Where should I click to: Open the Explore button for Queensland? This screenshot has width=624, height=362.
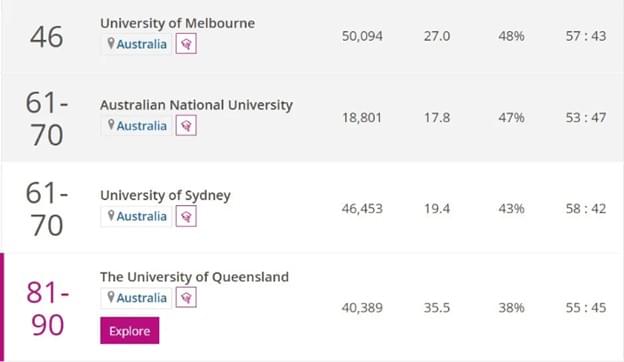point(130,331)
